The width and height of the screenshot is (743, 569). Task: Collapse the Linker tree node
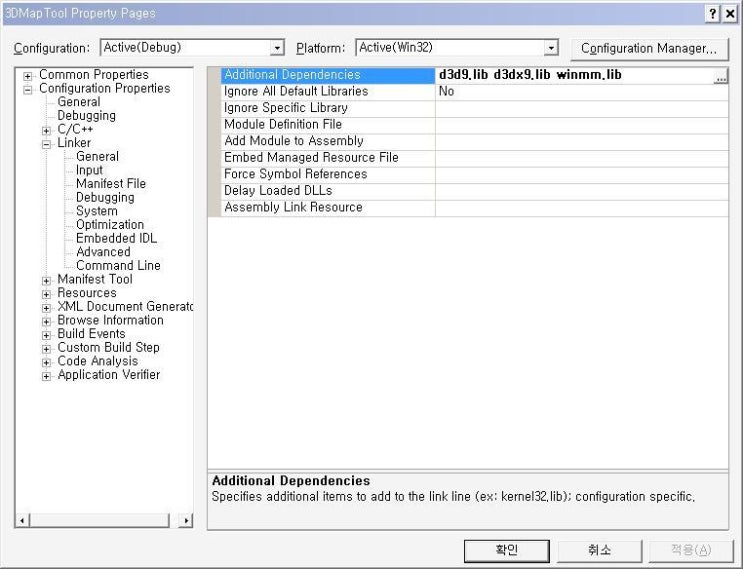[46, 143]
